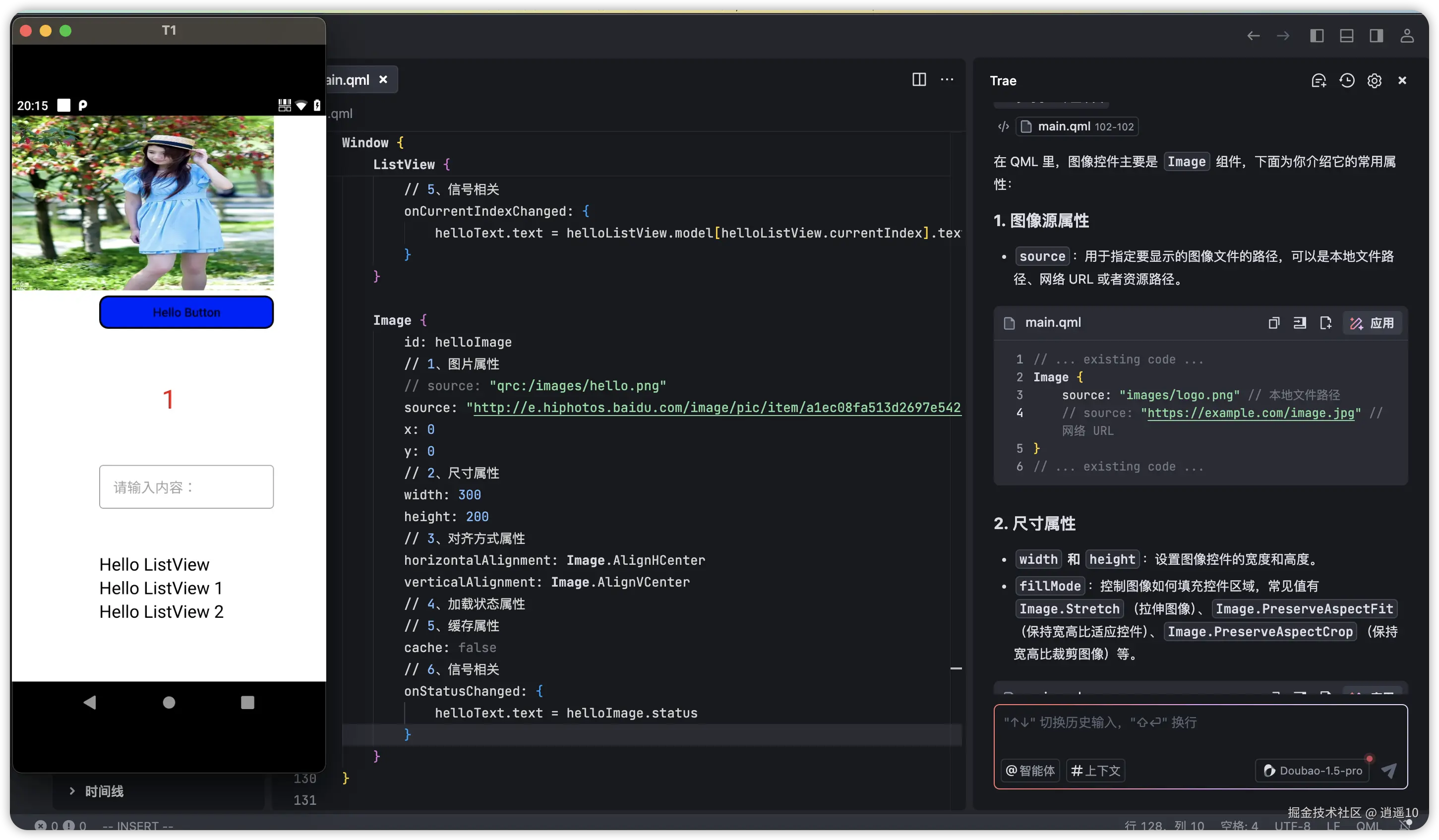The image size is (1439, 840).
Task: Open editor more actions ellipsis menu
Action: pyautogui.click(x=947, y=79)
